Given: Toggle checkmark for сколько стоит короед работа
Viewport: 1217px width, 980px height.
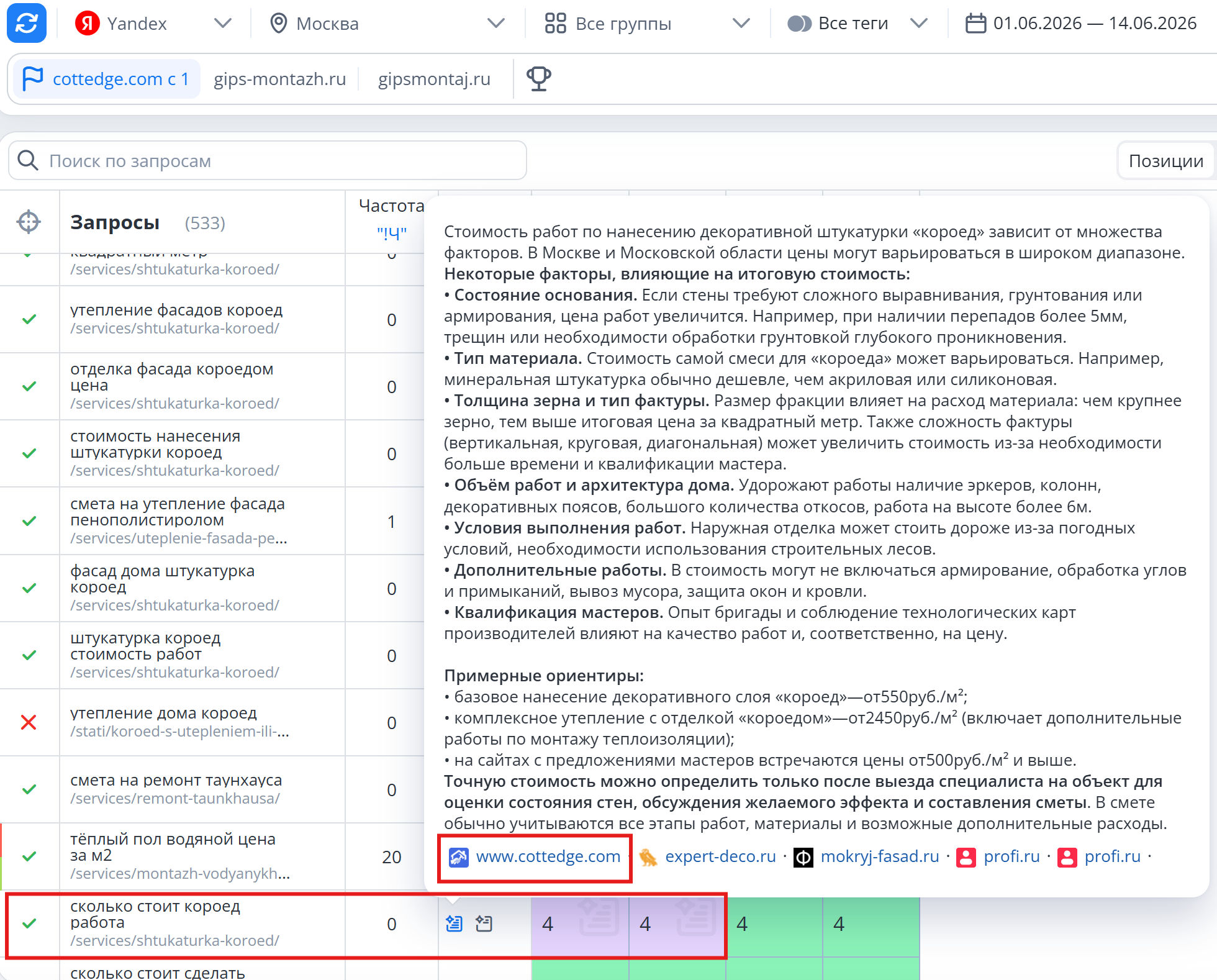Looking at the screenshot, I should click(29, 923).
